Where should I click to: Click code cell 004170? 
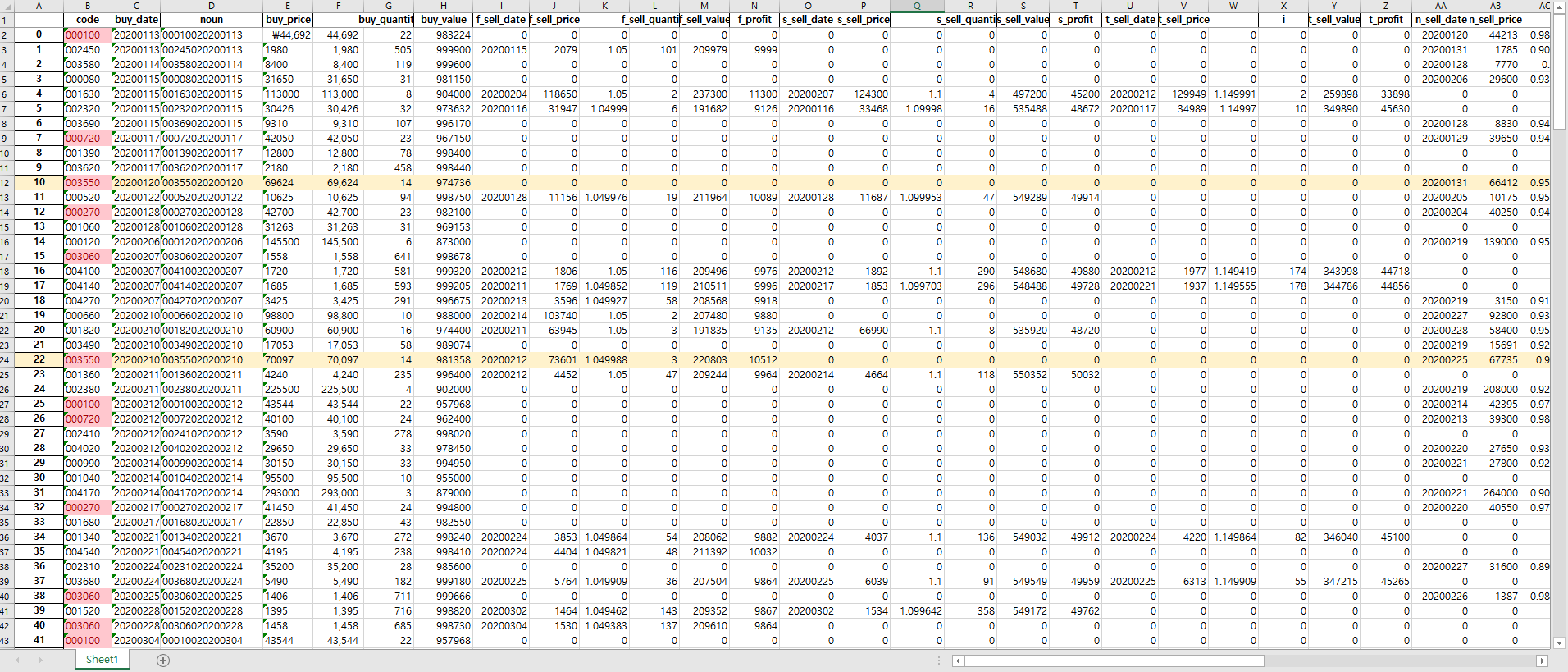point(88,493)
